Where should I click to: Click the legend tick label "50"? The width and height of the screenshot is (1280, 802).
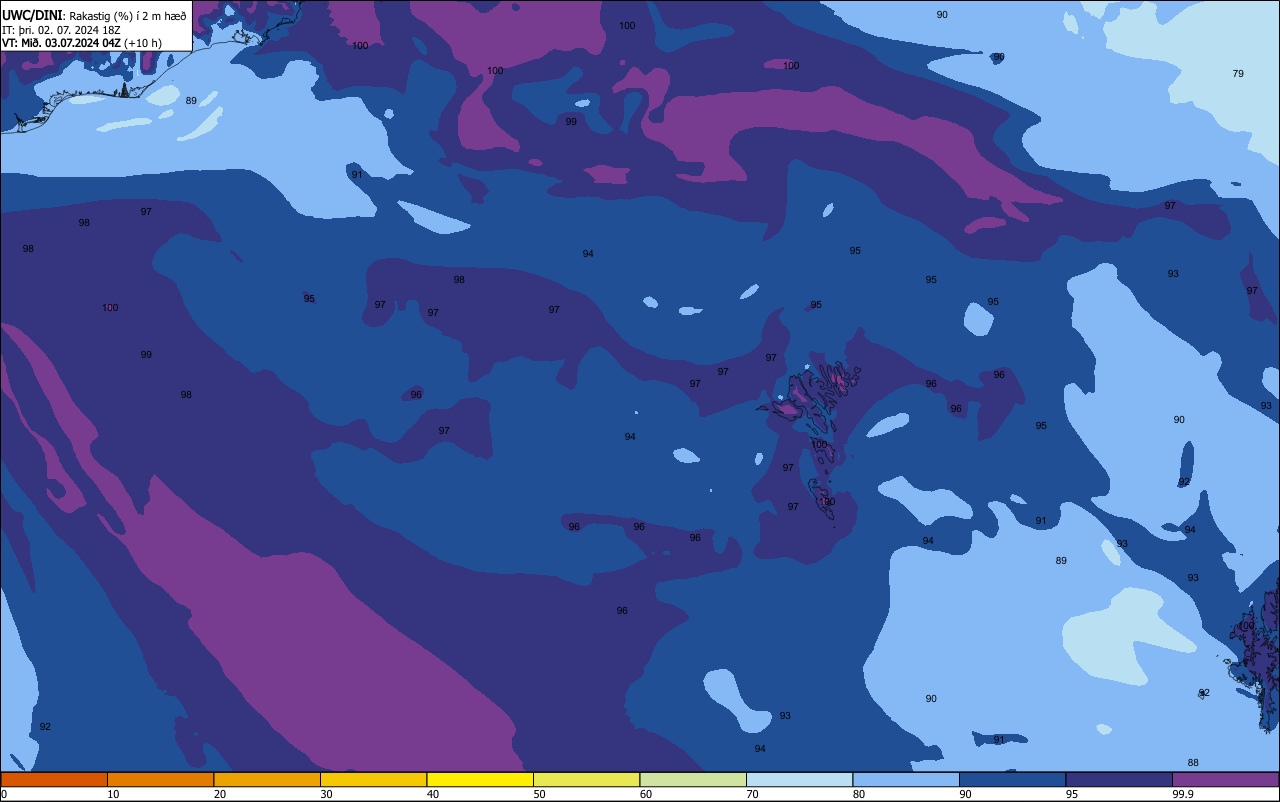539,794
